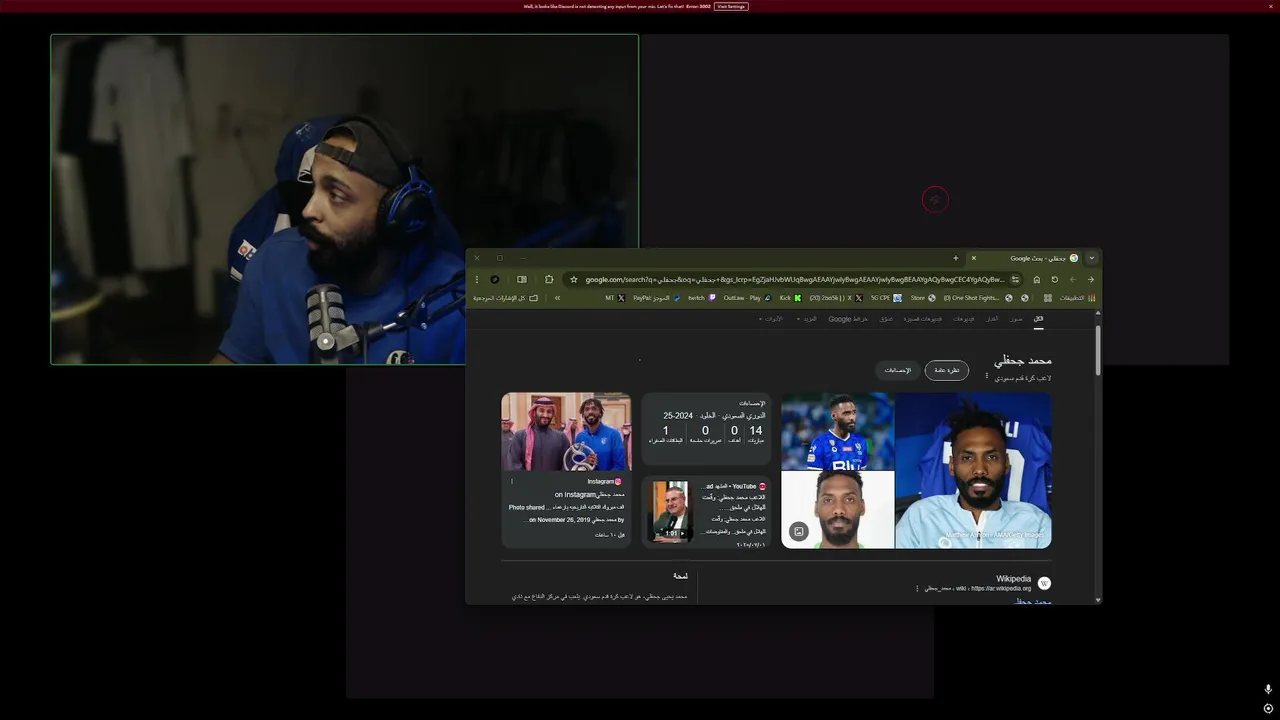The width and height of the screenshot is (1280, 720).
Task: Open the three-dot menu beside the Wikipedia URL
Action: click(917, 589)
